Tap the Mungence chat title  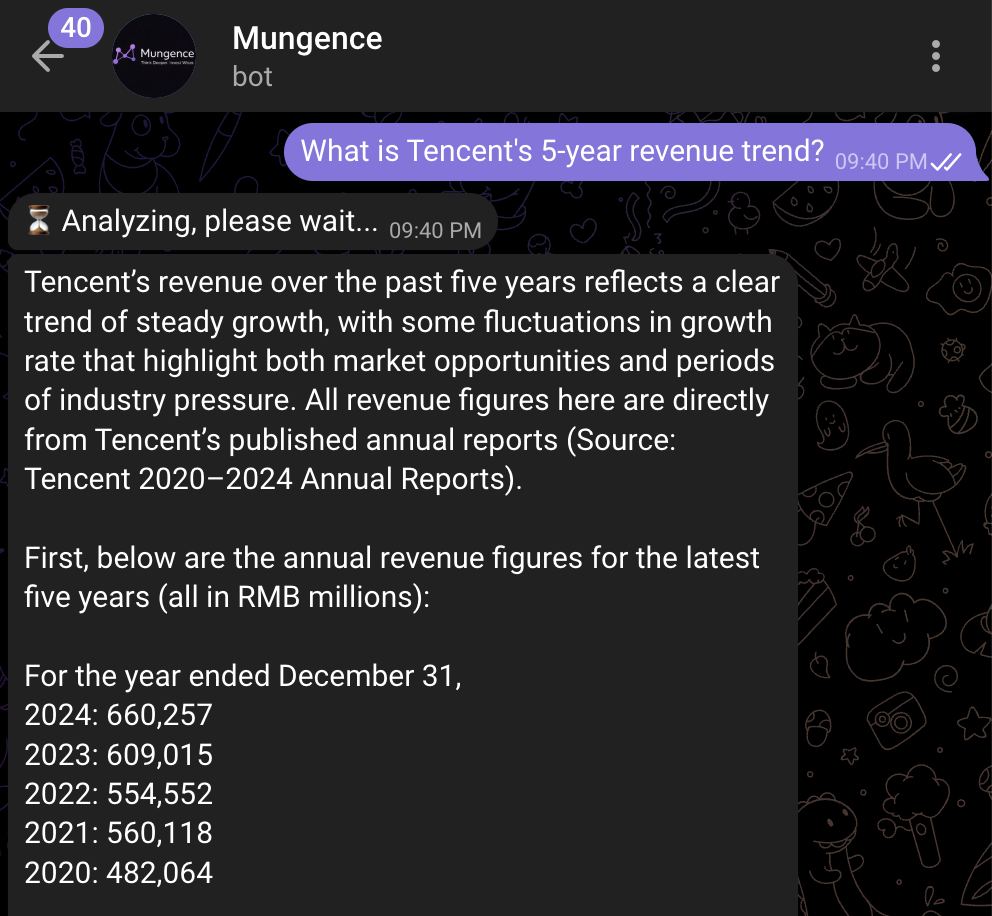(x=307, y=39)
